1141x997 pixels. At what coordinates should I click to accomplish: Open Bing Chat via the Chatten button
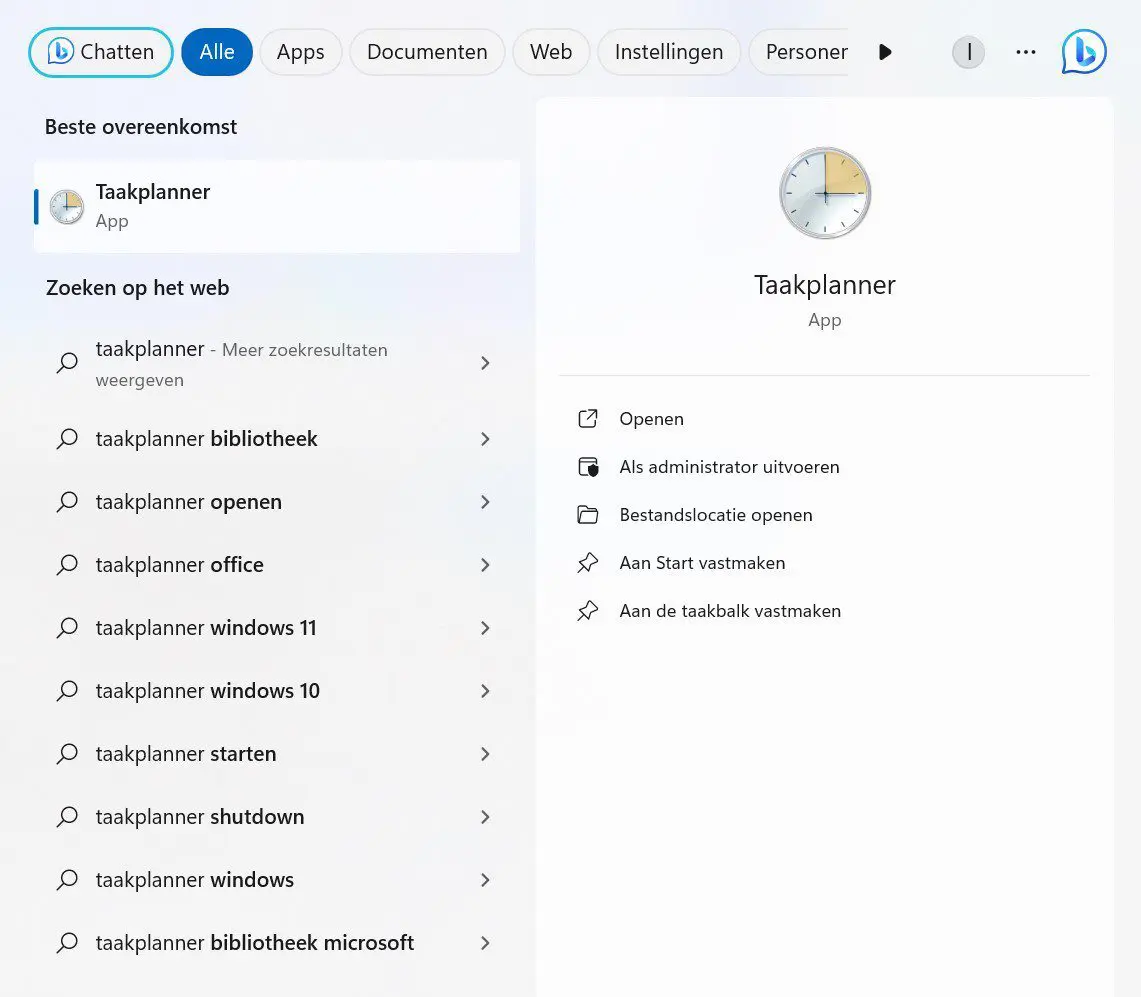pos(100,52)
